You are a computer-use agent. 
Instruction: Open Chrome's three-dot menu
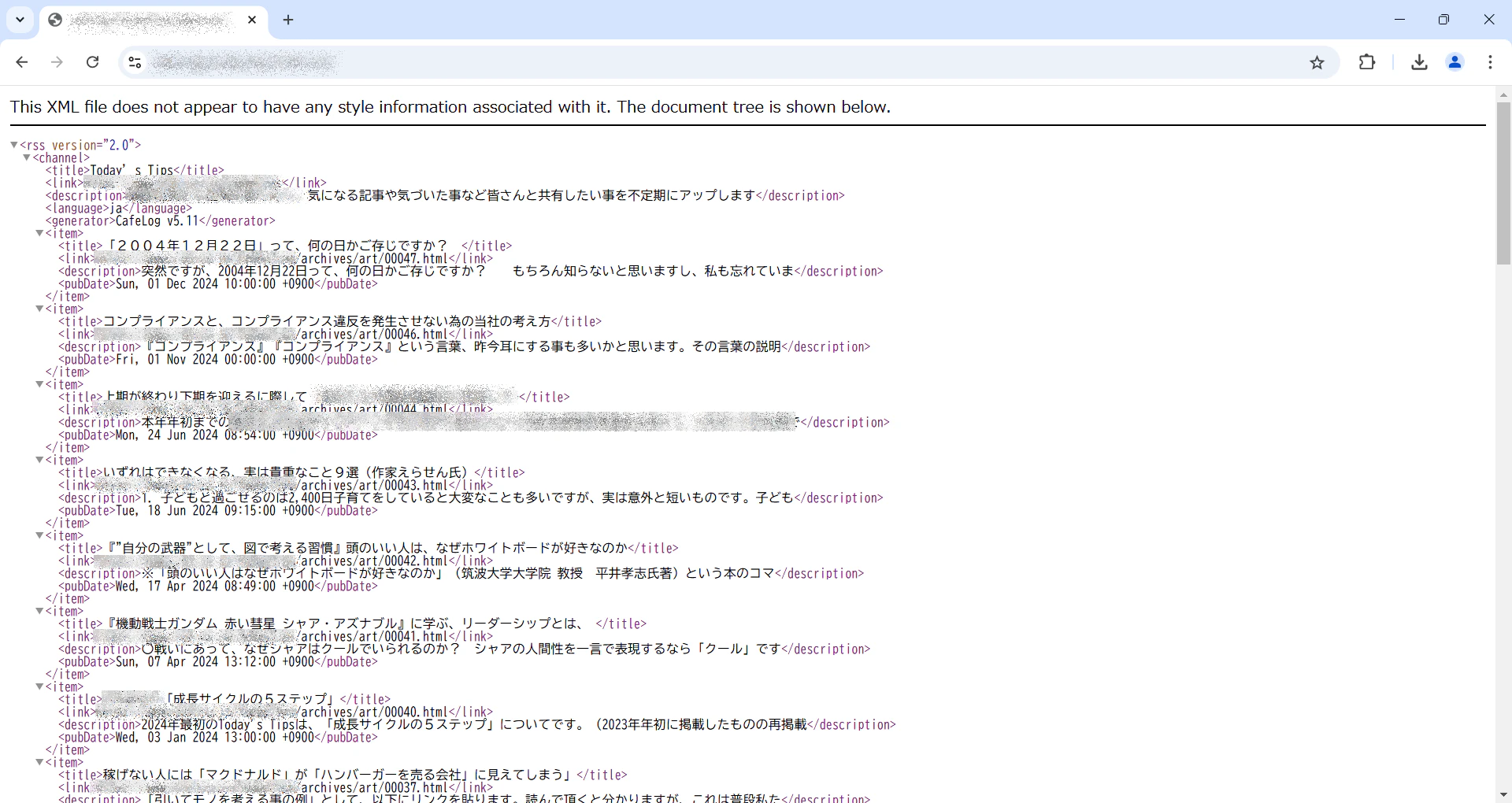click(x=1490, y=62)
